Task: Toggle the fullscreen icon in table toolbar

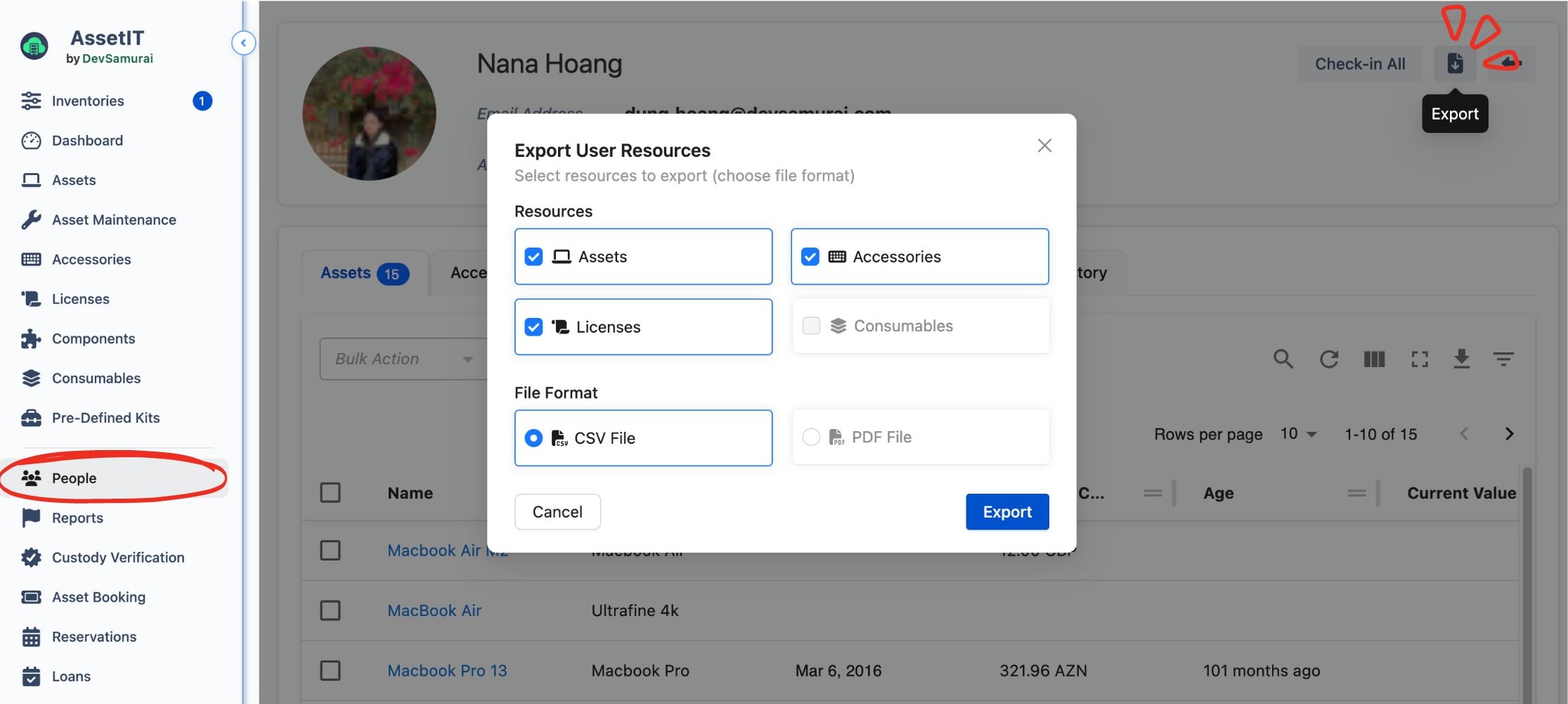Action: click(1420, 359)
